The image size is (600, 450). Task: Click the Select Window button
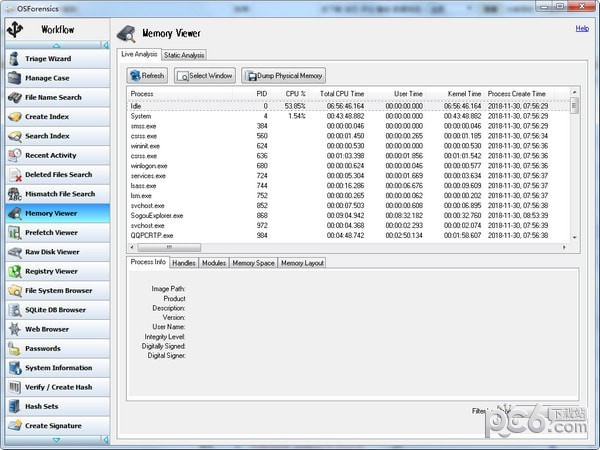point(205,76)
